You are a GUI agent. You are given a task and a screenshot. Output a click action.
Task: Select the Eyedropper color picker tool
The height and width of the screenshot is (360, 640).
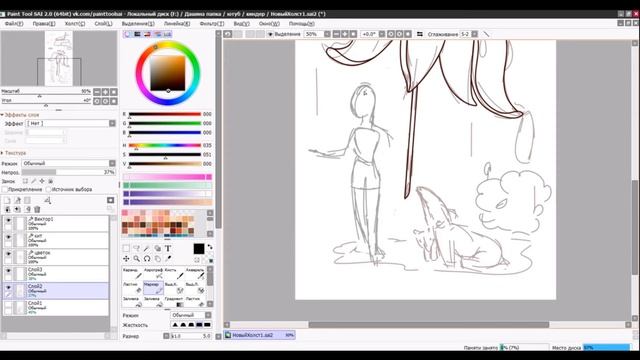pos(168,258)
